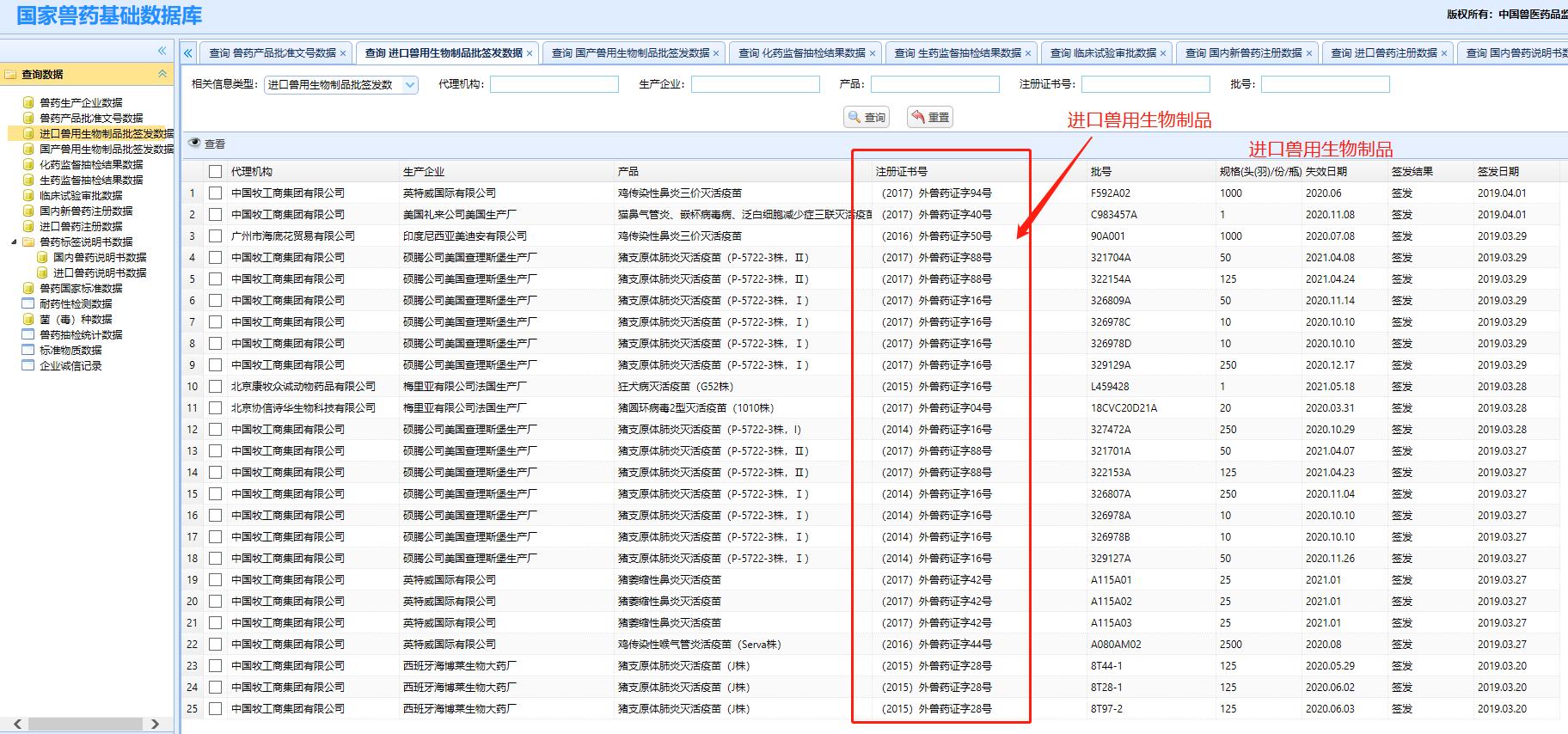Open the 相关信息类型 dropdown

pyautogui.click(x=410, y=84)
